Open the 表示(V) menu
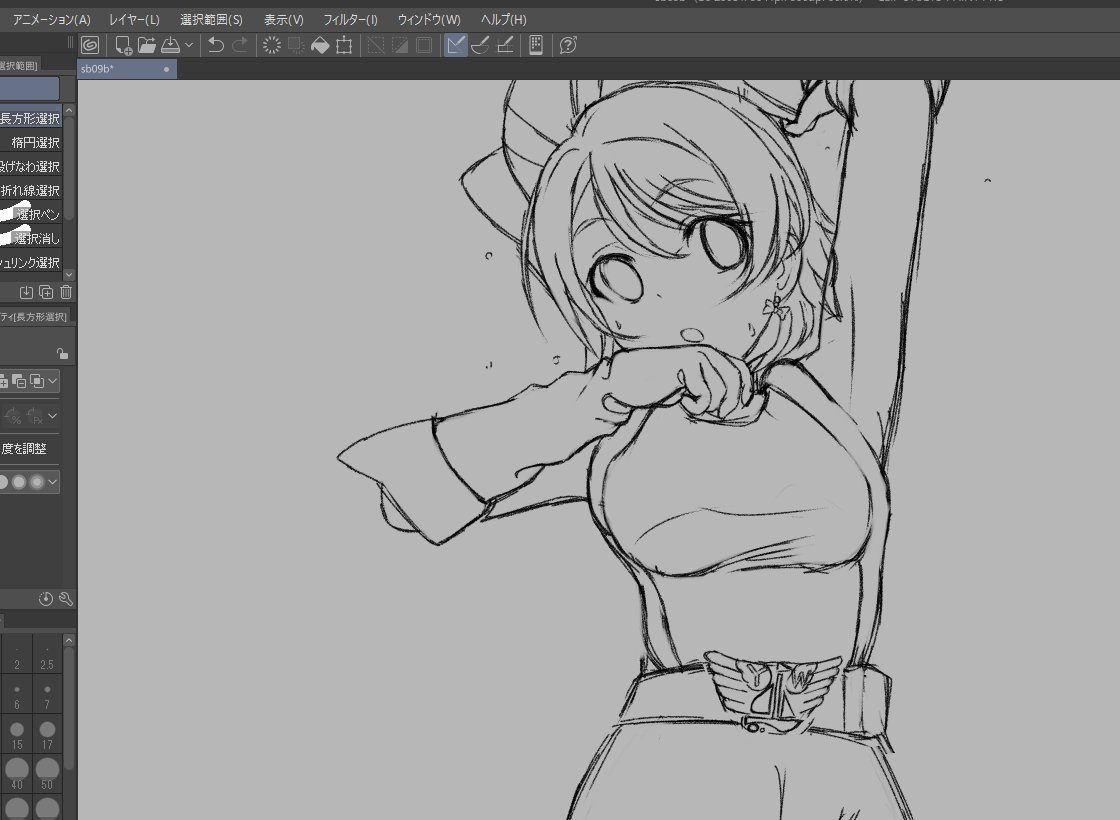The image size is (1120, 820). 284,19
